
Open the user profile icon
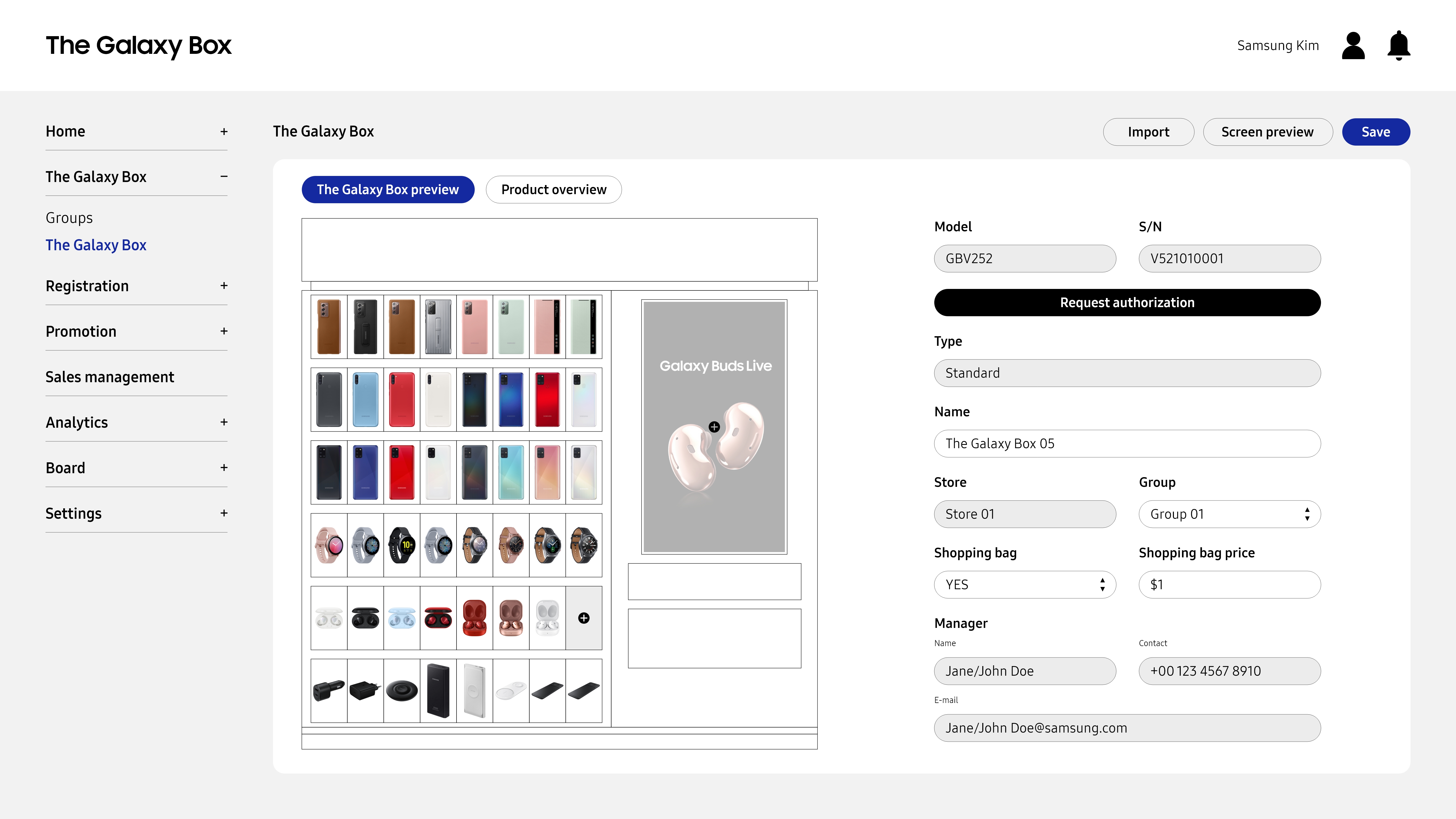coord(1353,45)
